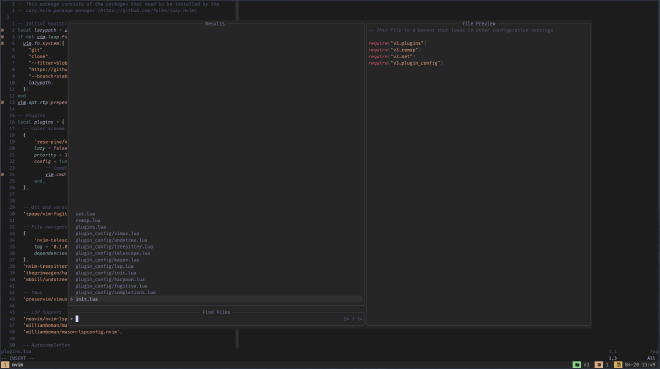Click green folder icon in tmux status bar

[x=577, y=365]
